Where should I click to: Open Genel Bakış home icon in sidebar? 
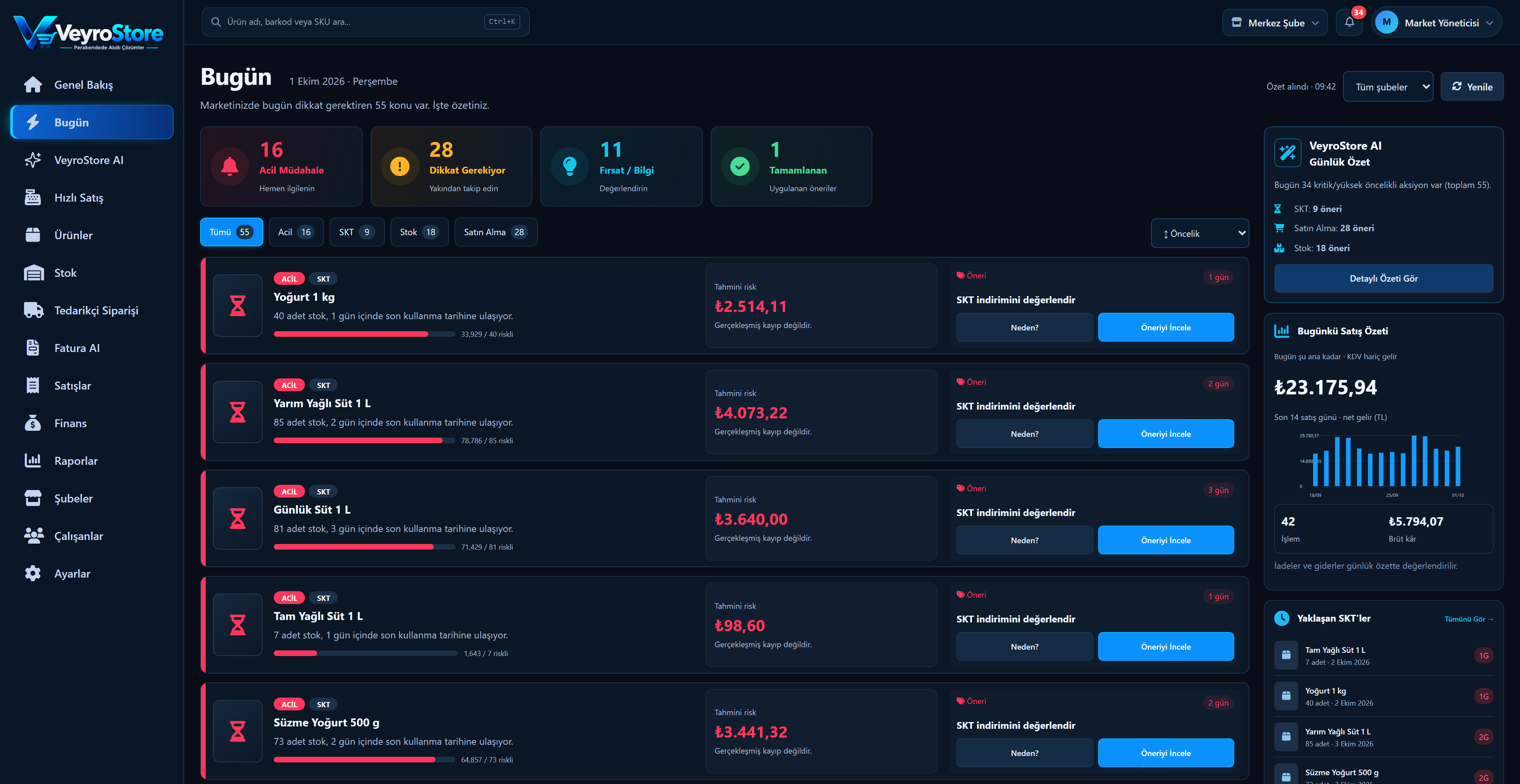[33, 85]
